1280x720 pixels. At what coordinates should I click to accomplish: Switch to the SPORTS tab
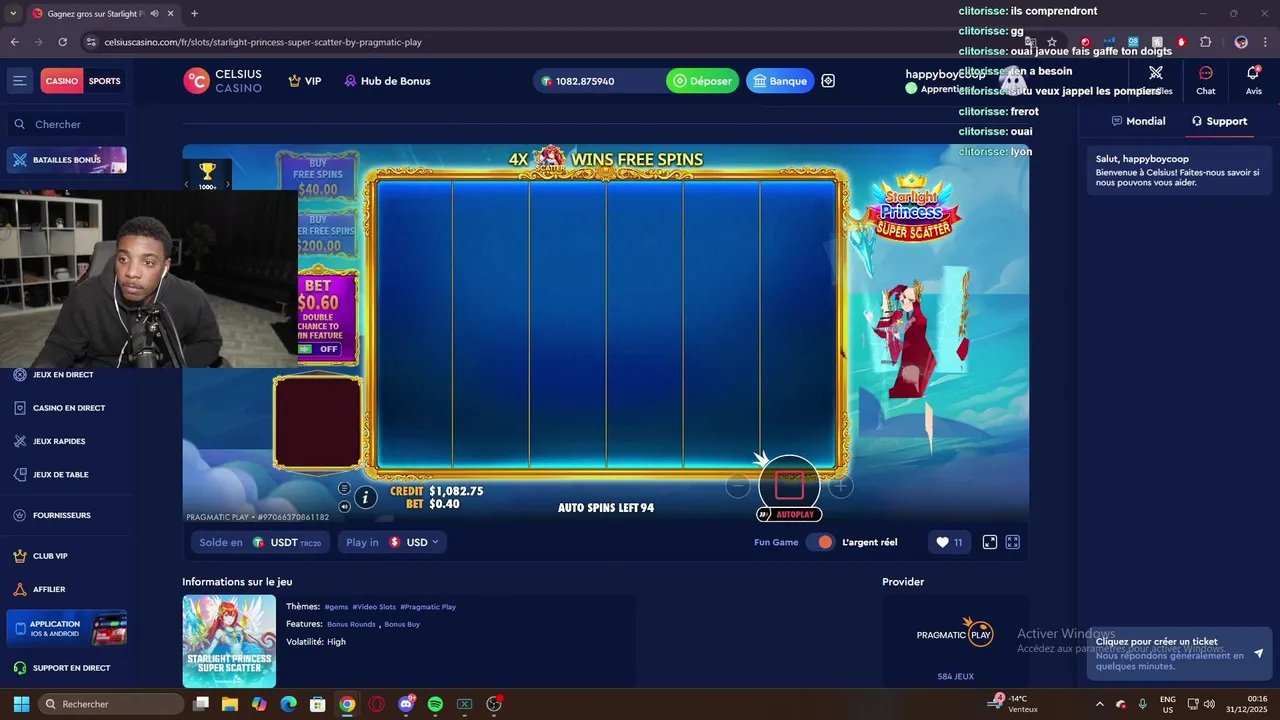click(104, 81)
